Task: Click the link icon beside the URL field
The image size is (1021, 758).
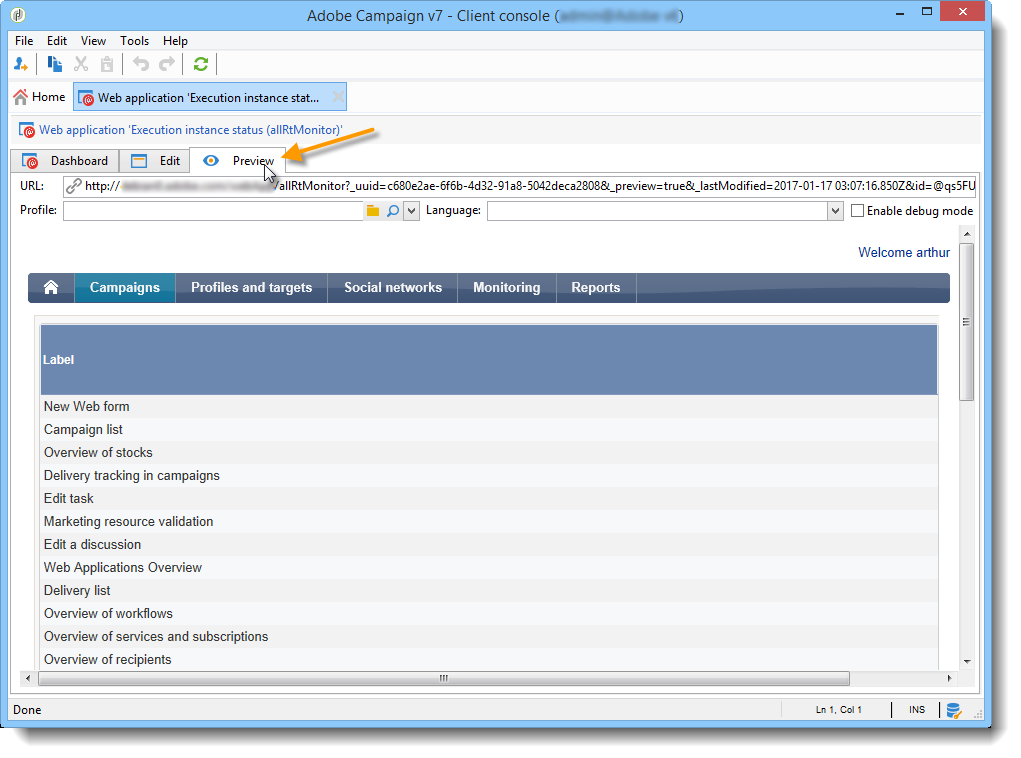Action: click(x=74, y=186)
